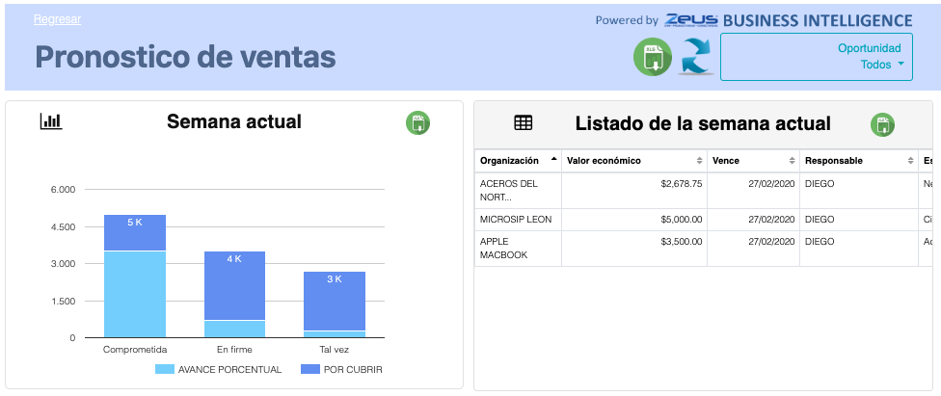The width and height of the screenshot is (941, 396).
Task: Export Listado de la semana actual to Excel
Action: click(883, 125)
